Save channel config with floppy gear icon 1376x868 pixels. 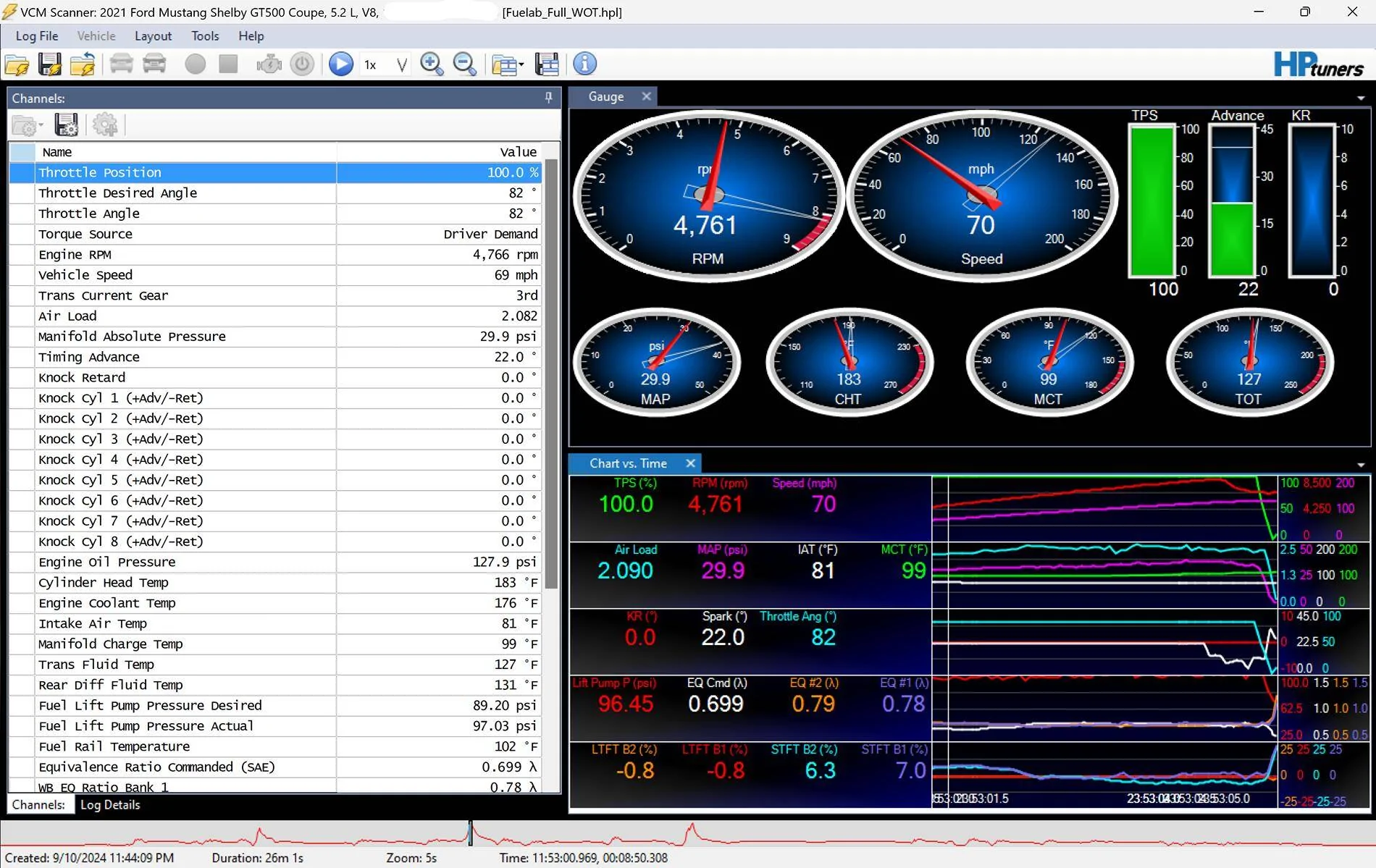pyautogui.click(x=66, y=125)
